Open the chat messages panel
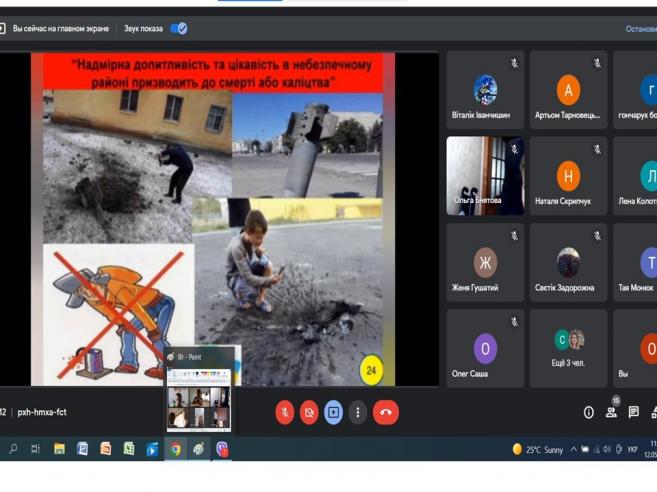 pyautogui.click(x=633, y=412)
